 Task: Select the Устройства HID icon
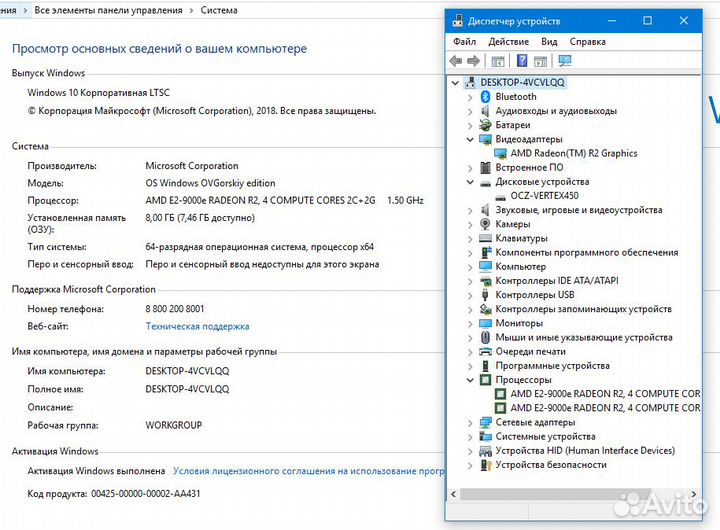pos(485,451)
